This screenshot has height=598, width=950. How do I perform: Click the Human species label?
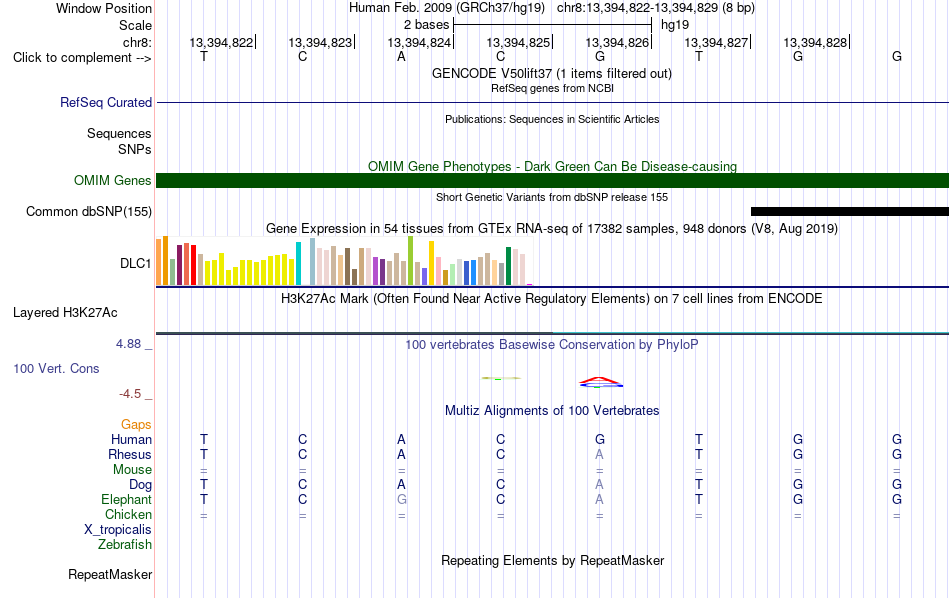[x=131, y=439]
